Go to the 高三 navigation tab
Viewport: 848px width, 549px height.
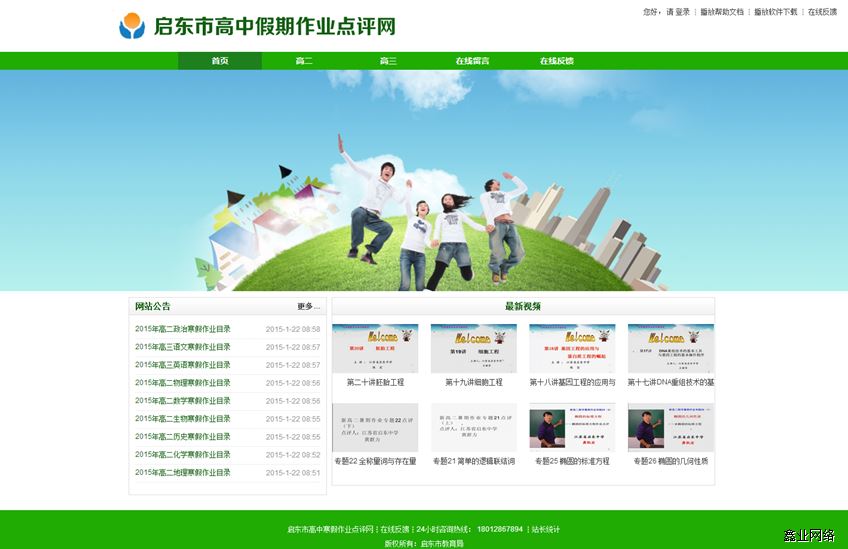click(x=388, y=61)
